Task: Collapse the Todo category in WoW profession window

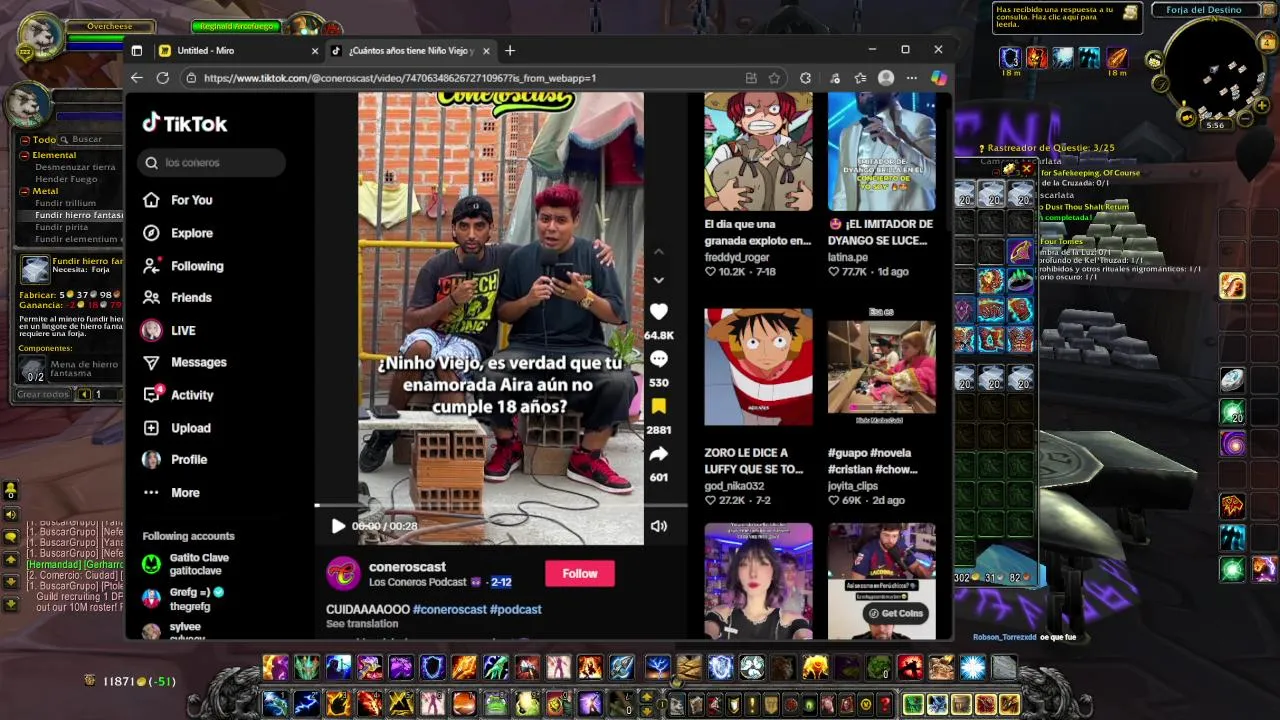Action: tap(25, 139)
